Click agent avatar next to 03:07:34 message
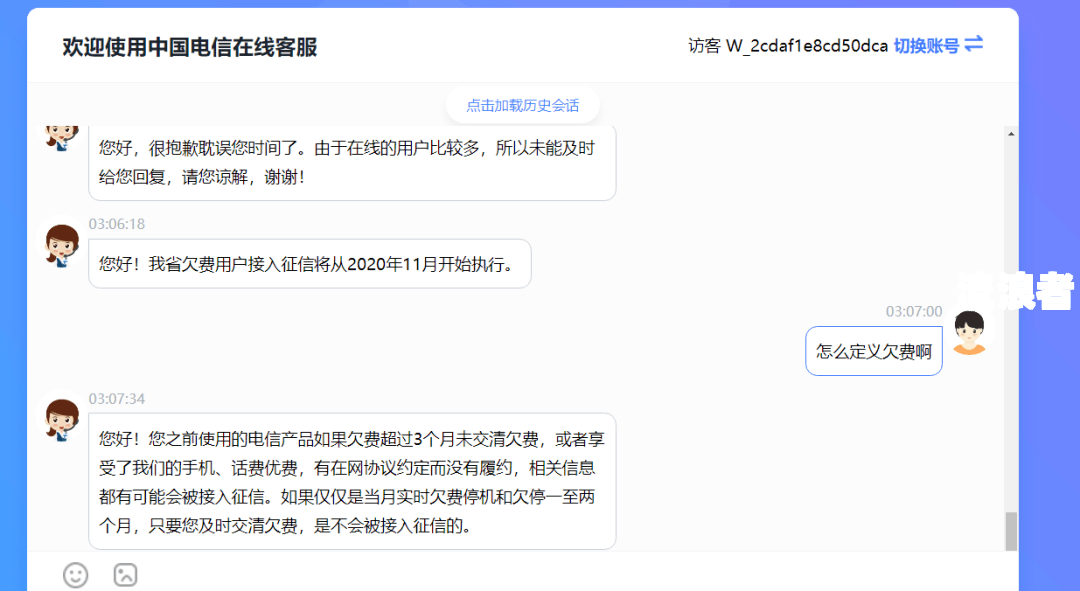Screen dimensions: 1080x591 click(x=62, y=419)
